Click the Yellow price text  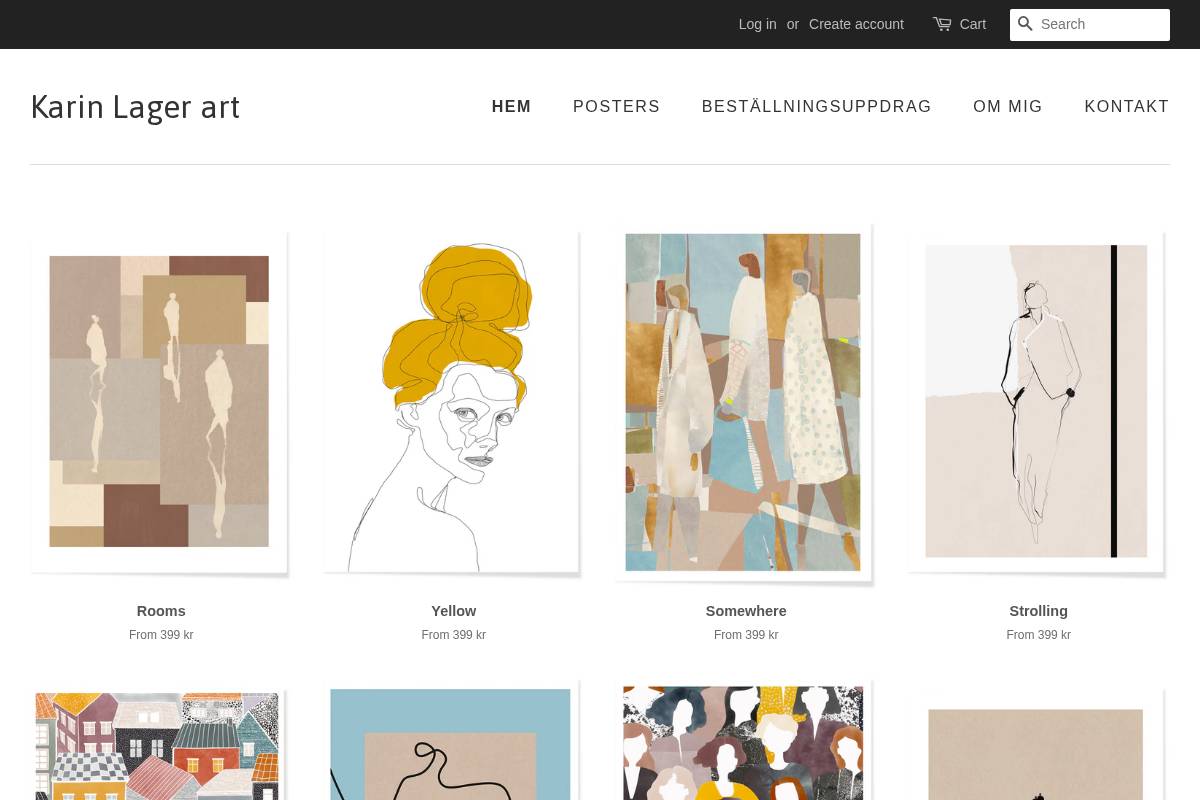click(x=453, y=635)
